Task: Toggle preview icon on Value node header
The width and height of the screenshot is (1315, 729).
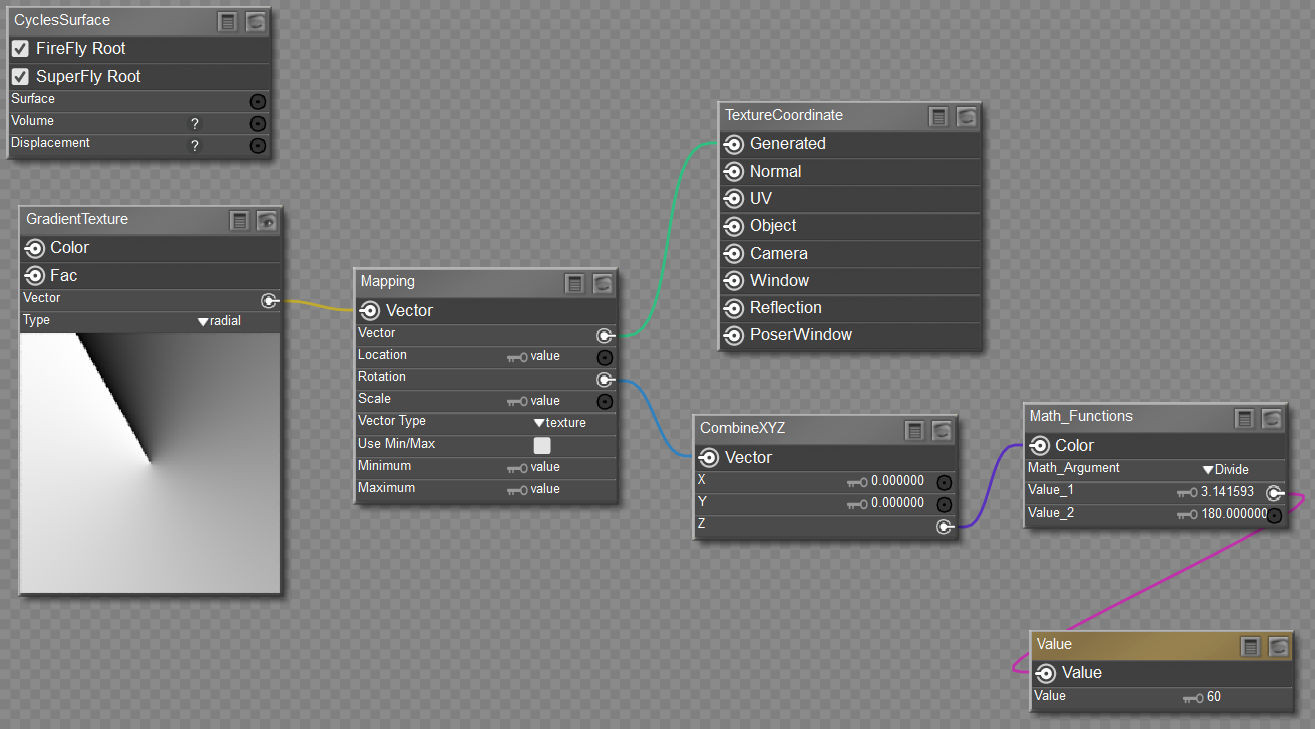Action: click(1278, 646)
